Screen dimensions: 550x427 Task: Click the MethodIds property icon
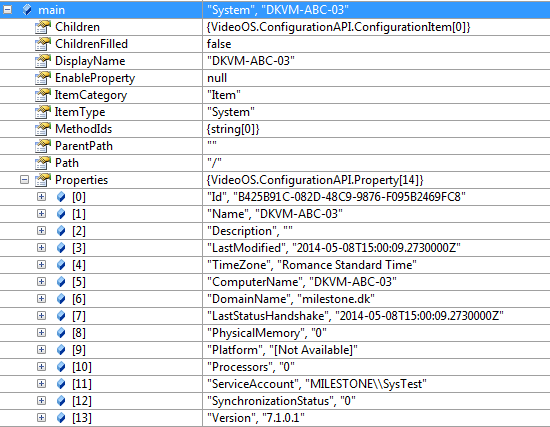click(43, 129)
